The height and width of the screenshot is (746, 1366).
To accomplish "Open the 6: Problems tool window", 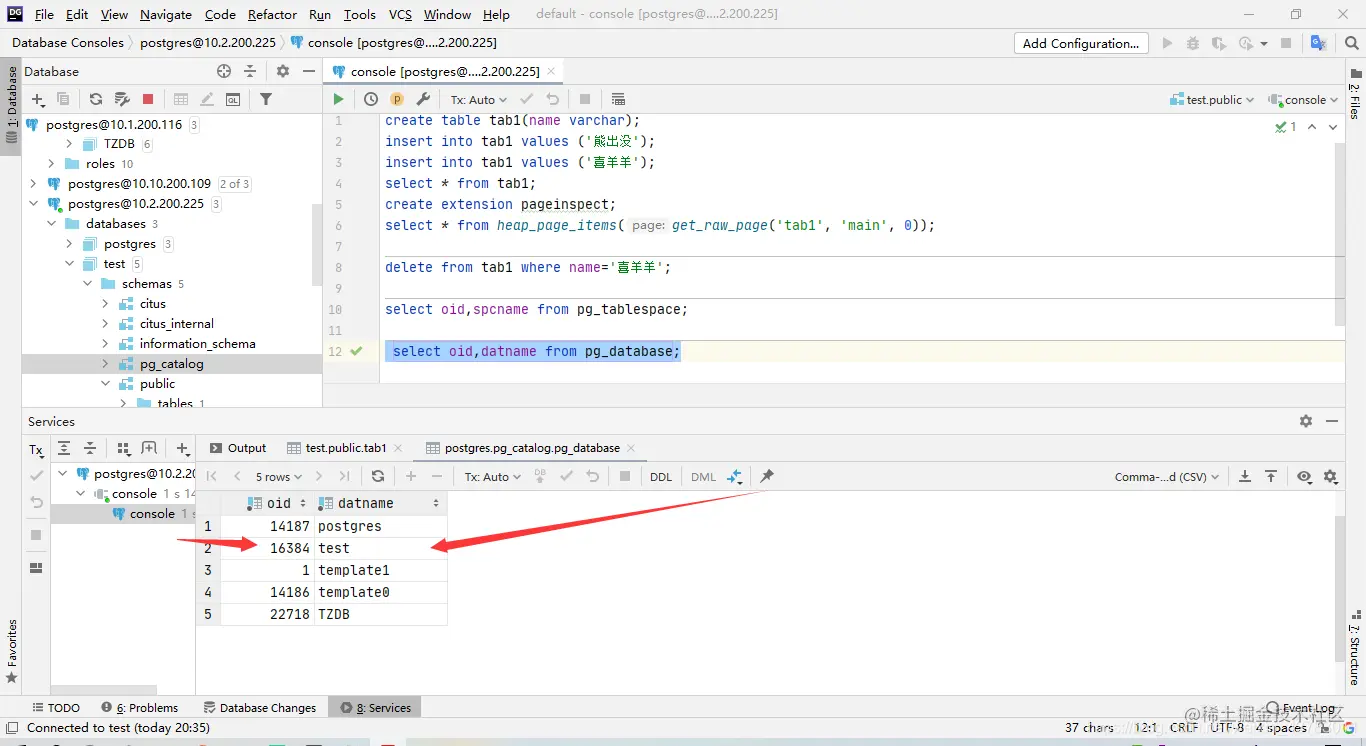I will coord(139,707).
